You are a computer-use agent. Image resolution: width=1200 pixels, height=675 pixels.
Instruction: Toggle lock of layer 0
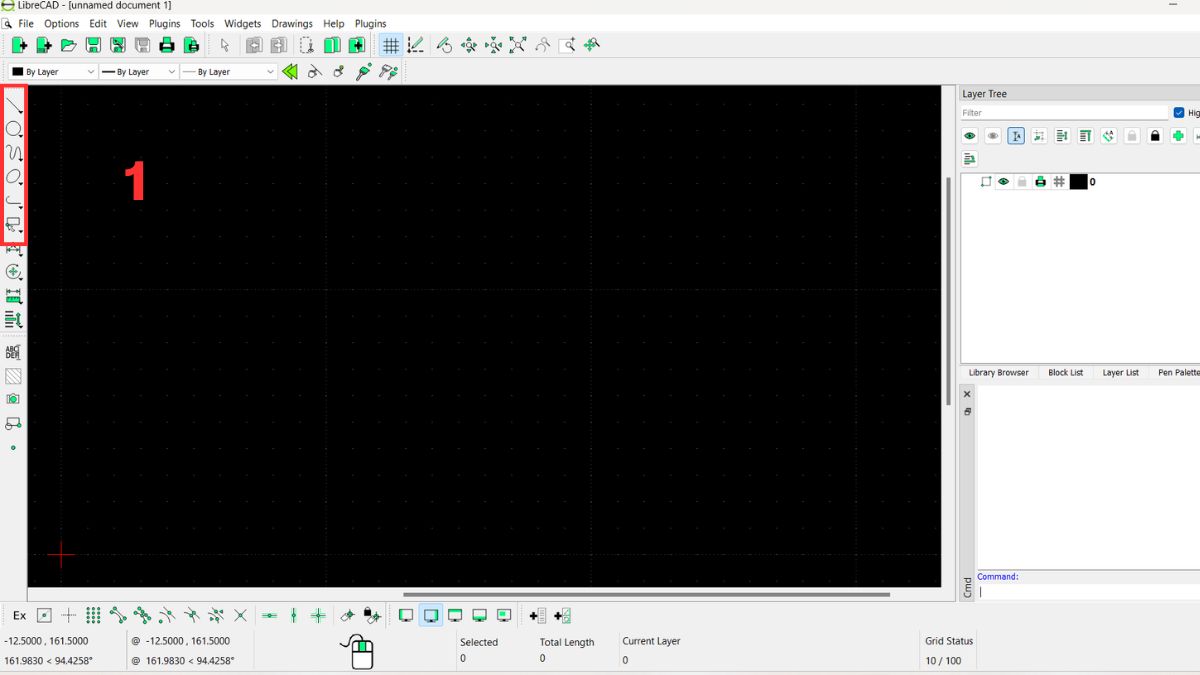pyautogui.click(x=1022, y=182)
